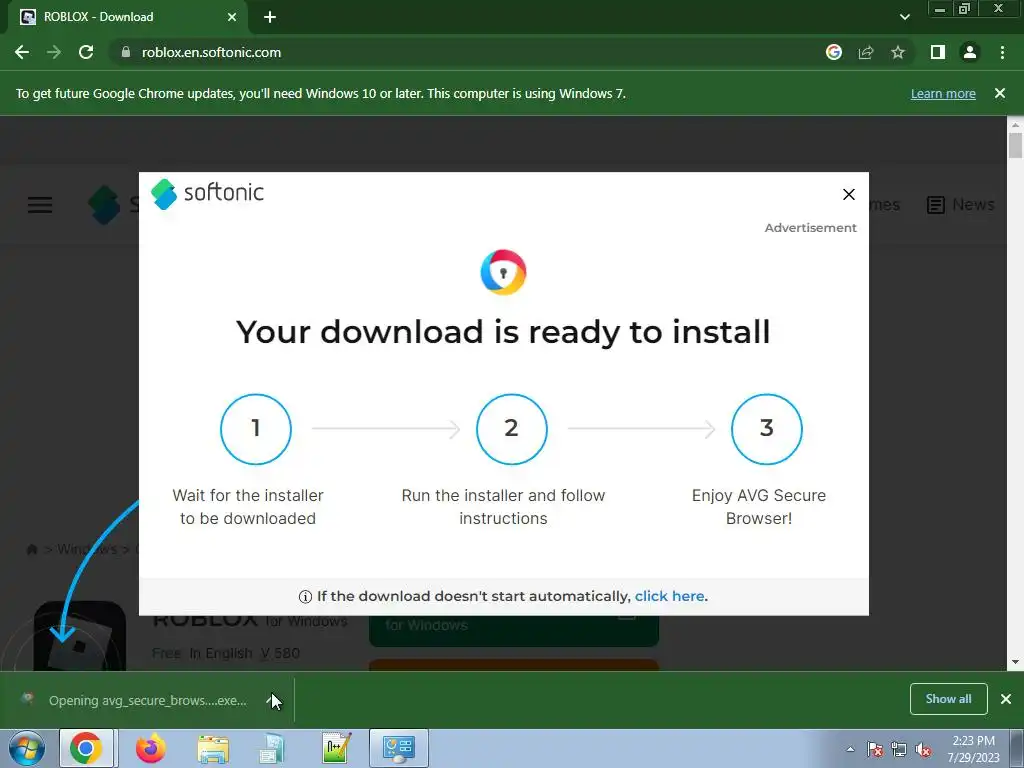1024x768 pixels.
Task: Dismiss the Windows 7 update notice
Action: 1000,93
